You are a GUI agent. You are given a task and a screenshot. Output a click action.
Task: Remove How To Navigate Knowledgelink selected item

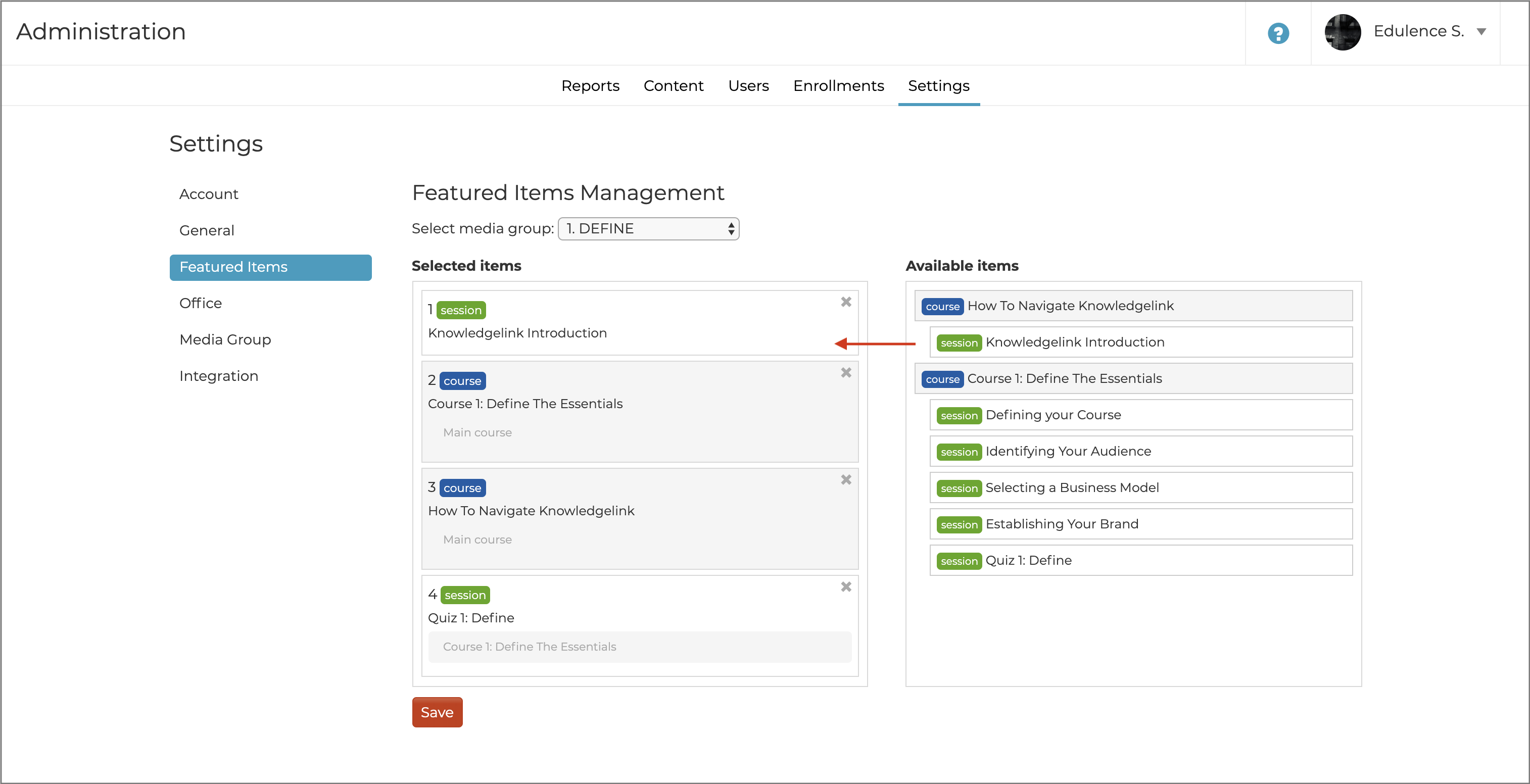(x=846, y=479)
